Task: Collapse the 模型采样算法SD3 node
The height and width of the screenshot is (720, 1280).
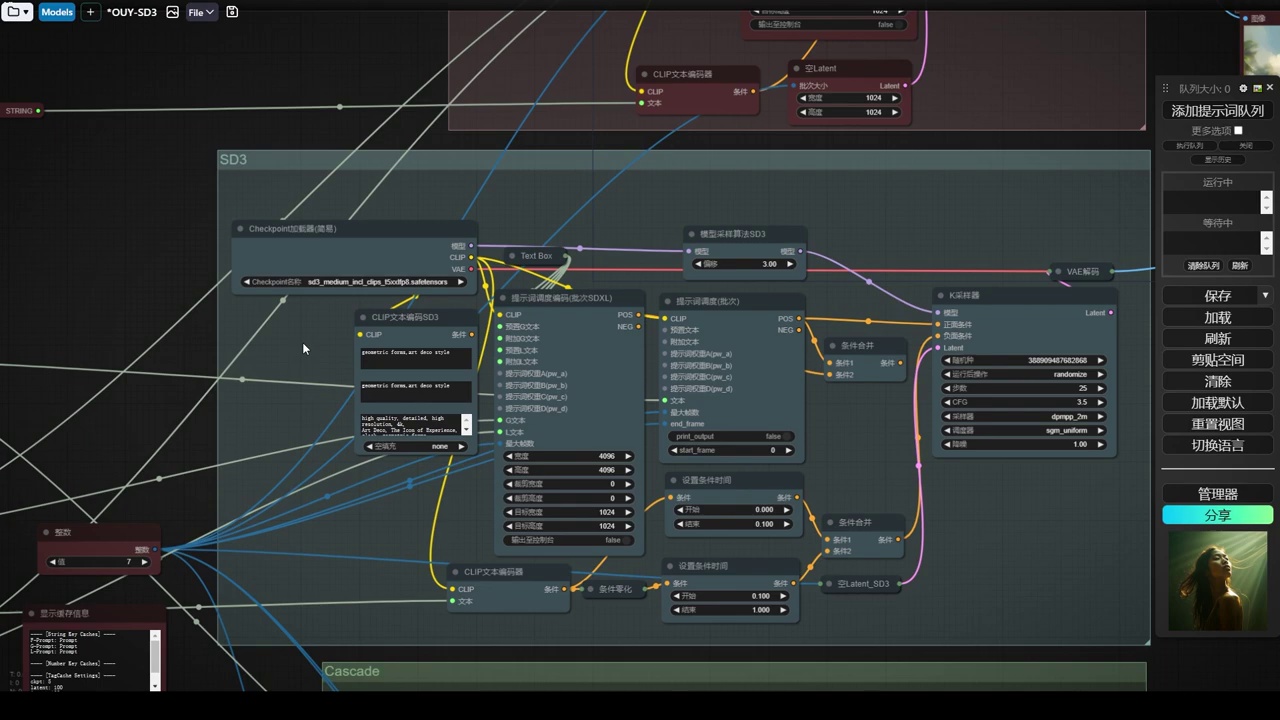Action: pyautogui.click(x=691, y=234)
